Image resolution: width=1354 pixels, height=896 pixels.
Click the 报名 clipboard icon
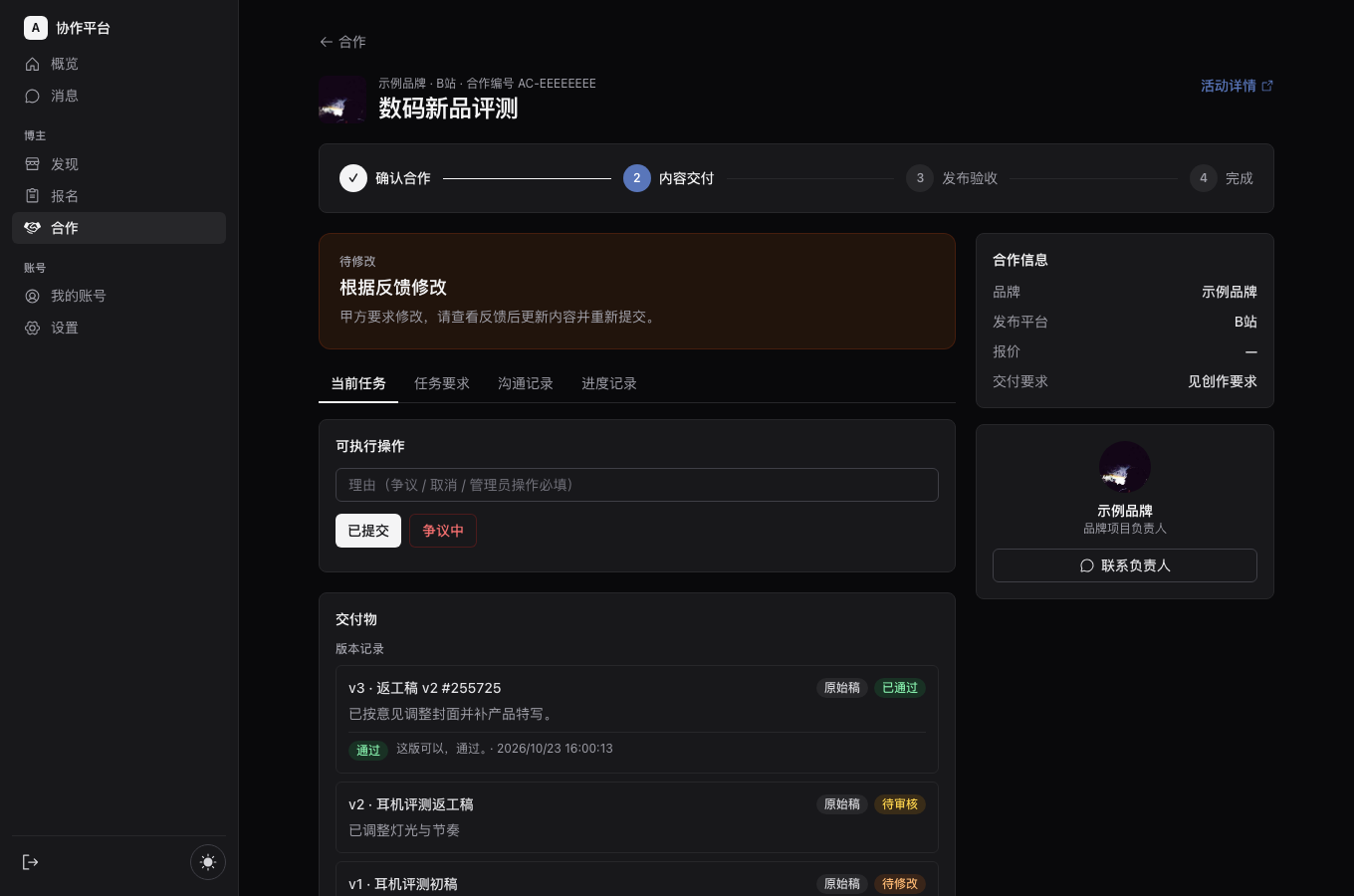pos(32,196)
